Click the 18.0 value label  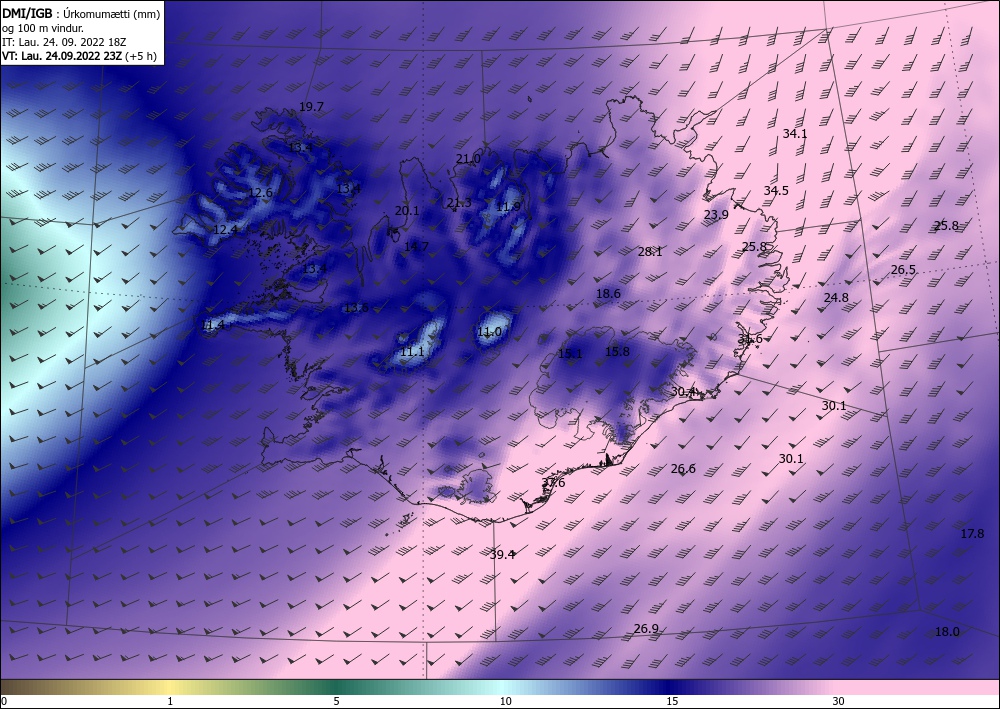click(x=947, y=632)
